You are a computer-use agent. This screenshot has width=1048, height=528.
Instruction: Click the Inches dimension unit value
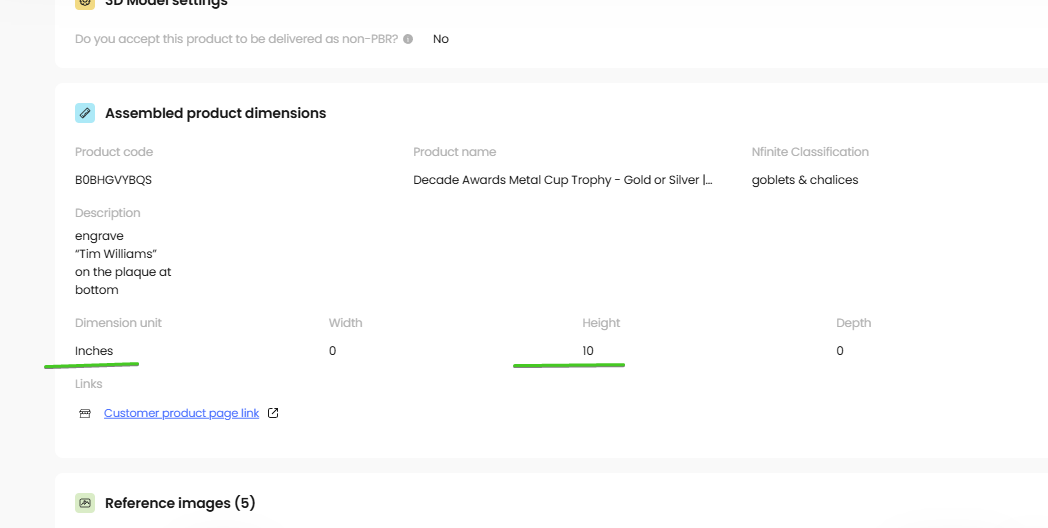coord(94,351)
